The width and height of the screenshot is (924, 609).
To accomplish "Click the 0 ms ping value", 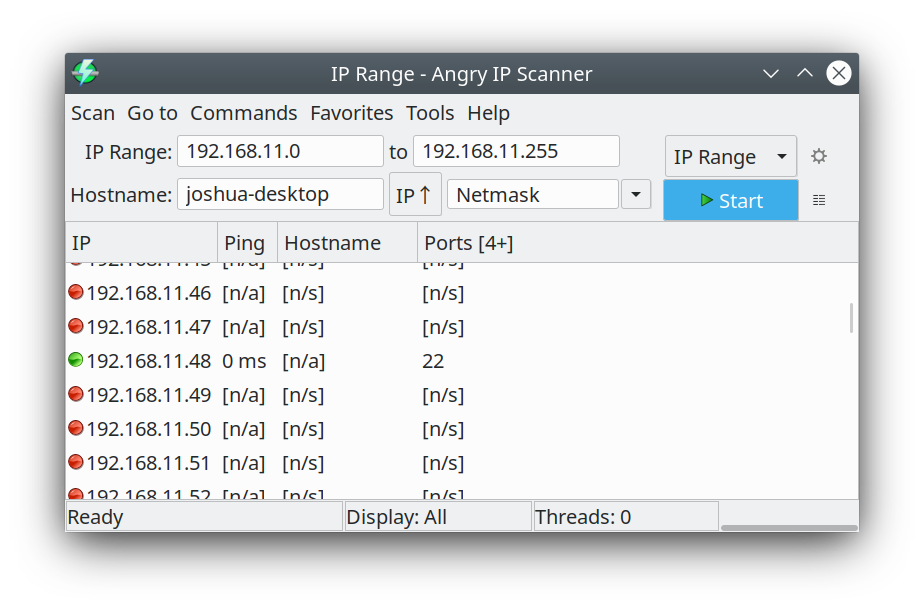I will (x=244, y=361).
